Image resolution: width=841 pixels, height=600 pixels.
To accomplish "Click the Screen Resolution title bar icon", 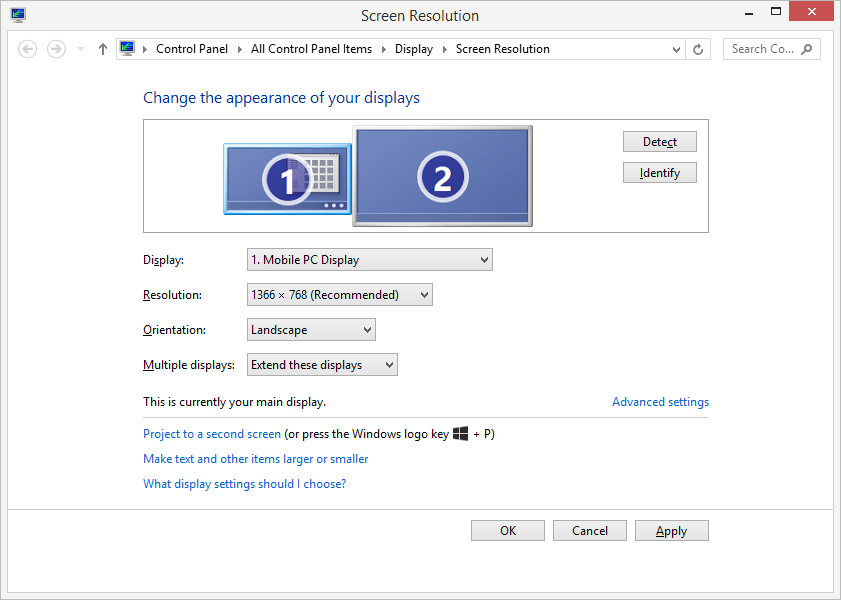I will tap(17, 15).
